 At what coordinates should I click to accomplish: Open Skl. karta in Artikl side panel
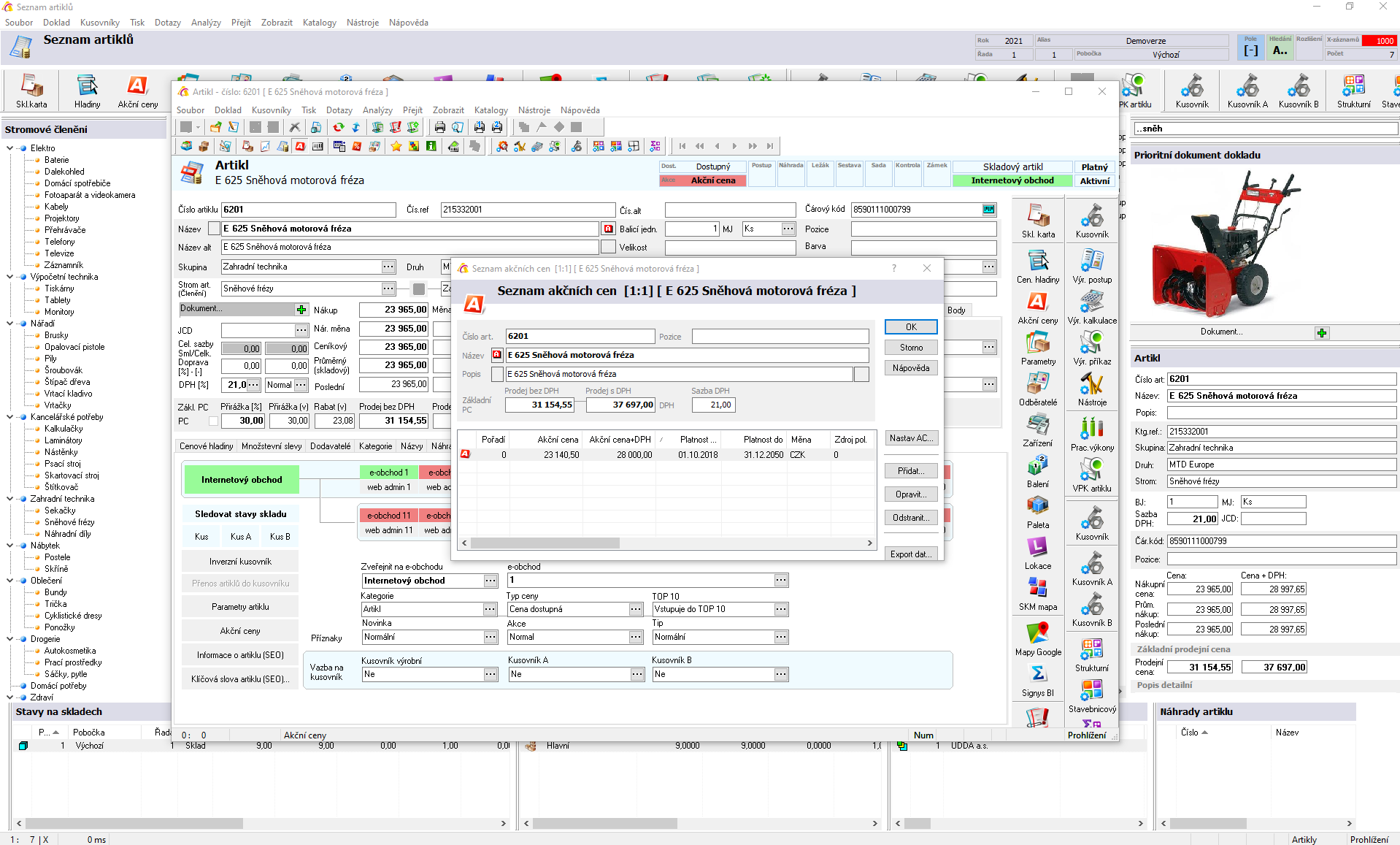click(1038, 221)
